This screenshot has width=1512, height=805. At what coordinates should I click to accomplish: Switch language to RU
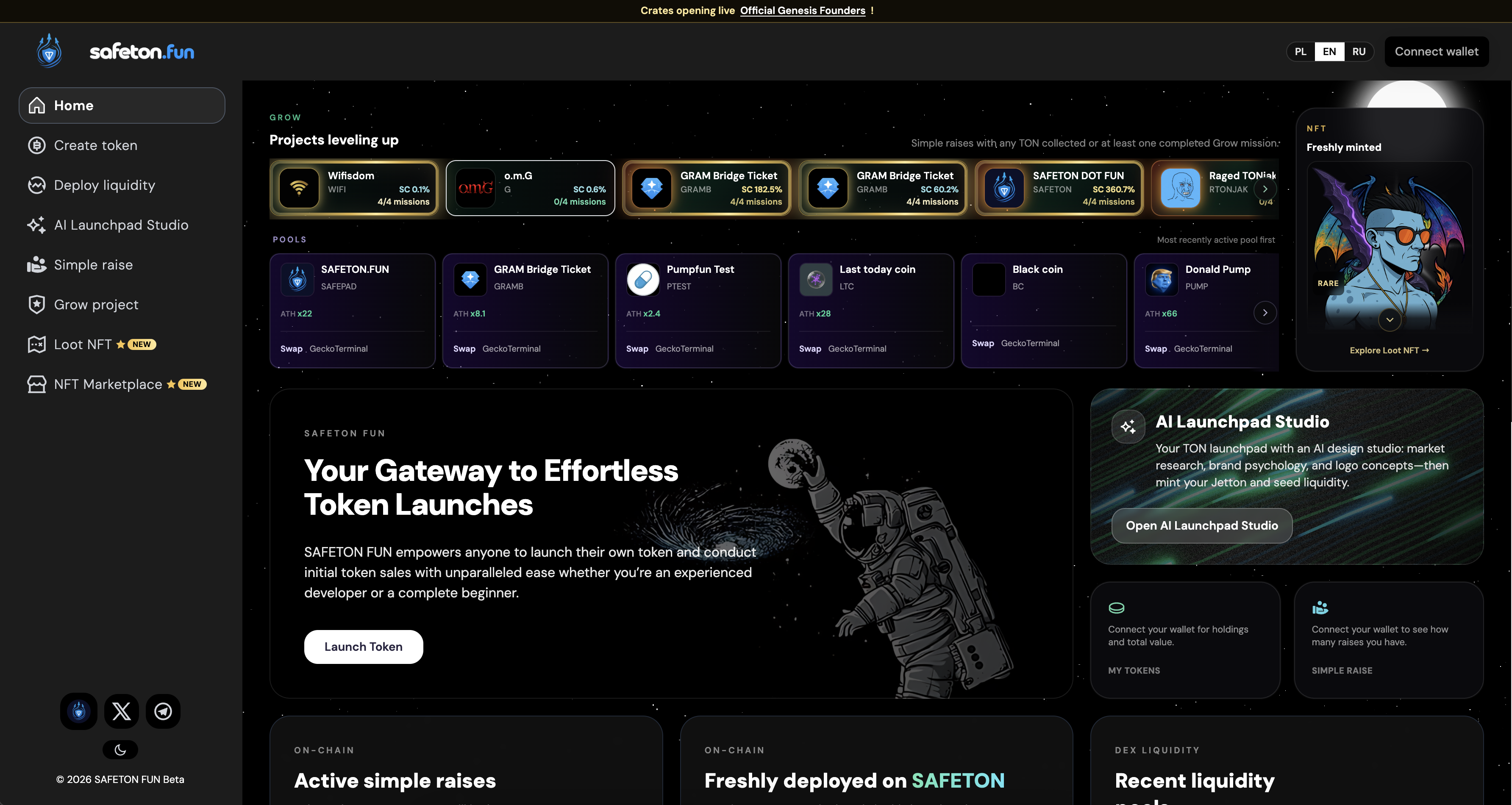[1359, 52]
